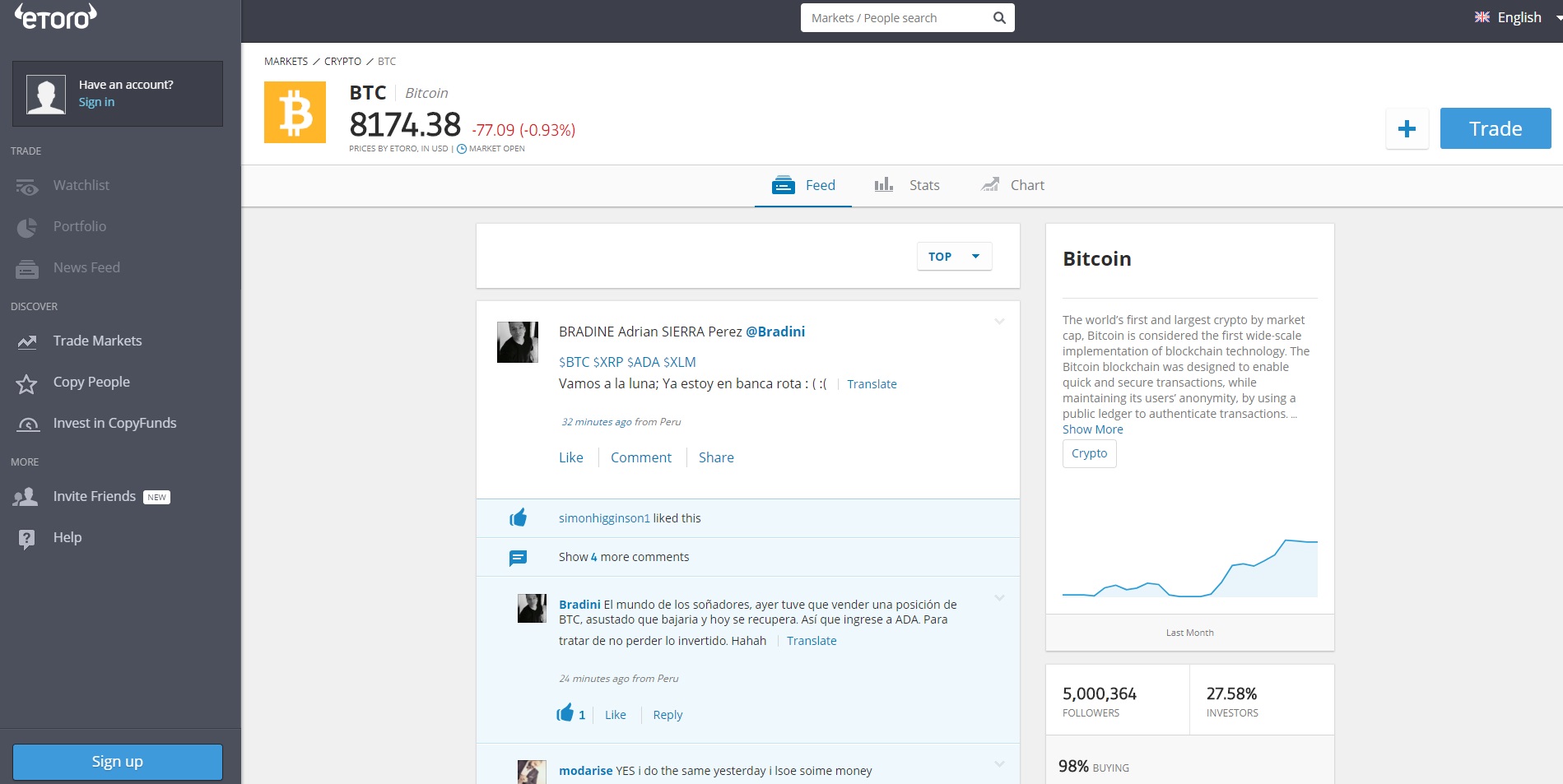Open the English language selector
This screenshot has height=784, width=1563.
pos(1509,17)
